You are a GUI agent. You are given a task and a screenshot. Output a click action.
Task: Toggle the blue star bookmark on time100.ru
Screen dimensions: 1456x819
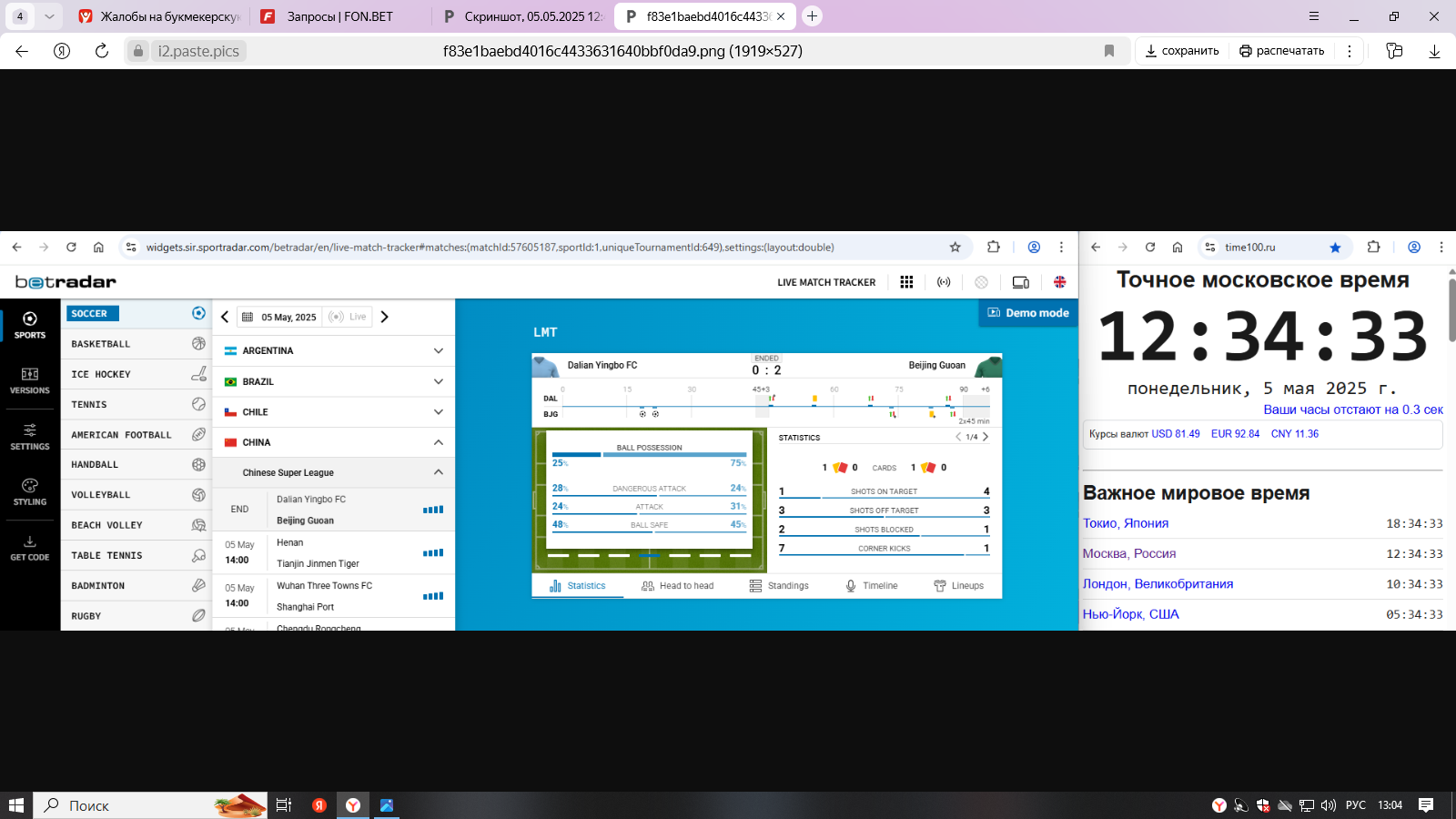(x=1335, y=248)
